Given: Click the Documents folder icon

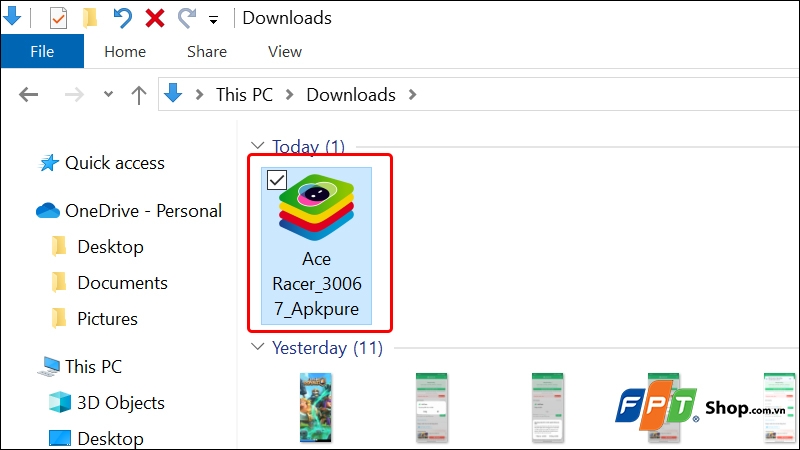Looking at the screenshot, I should (x=59, y=282).
